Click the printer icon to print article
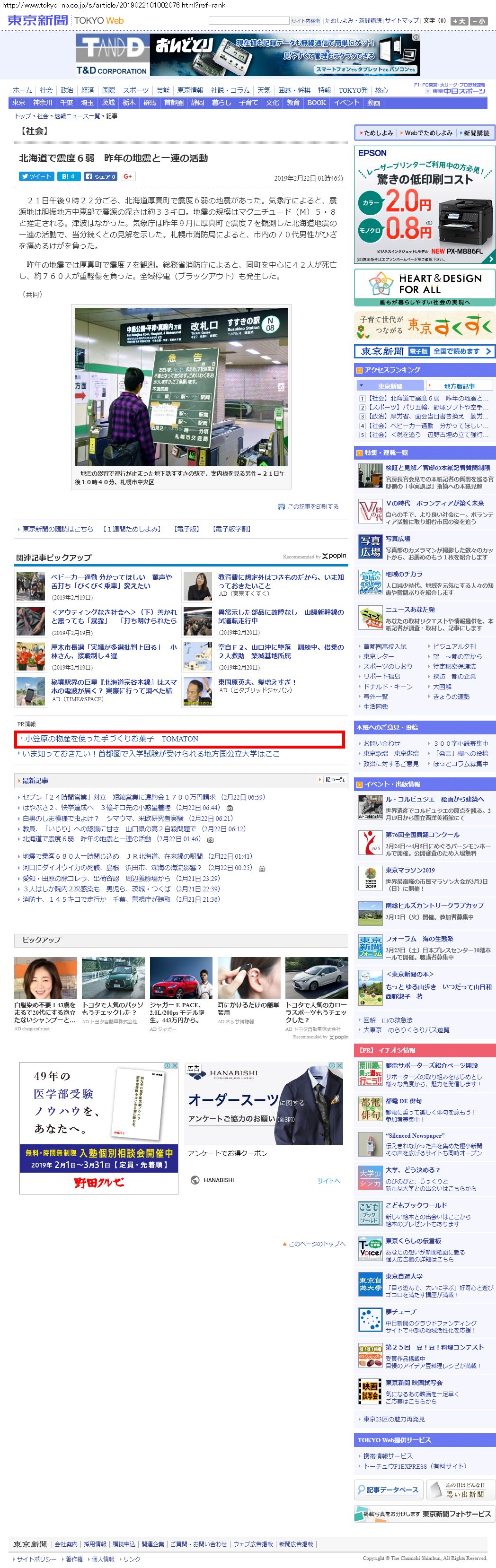This screenshot has height=1568, width=496. (x=281, y=506)
